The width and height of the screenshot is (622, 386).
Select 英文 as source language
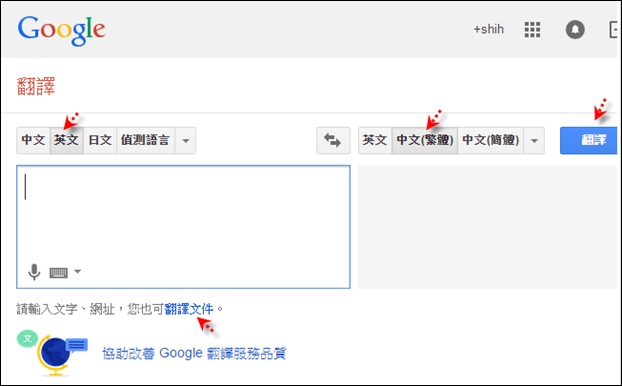point(67,140)
